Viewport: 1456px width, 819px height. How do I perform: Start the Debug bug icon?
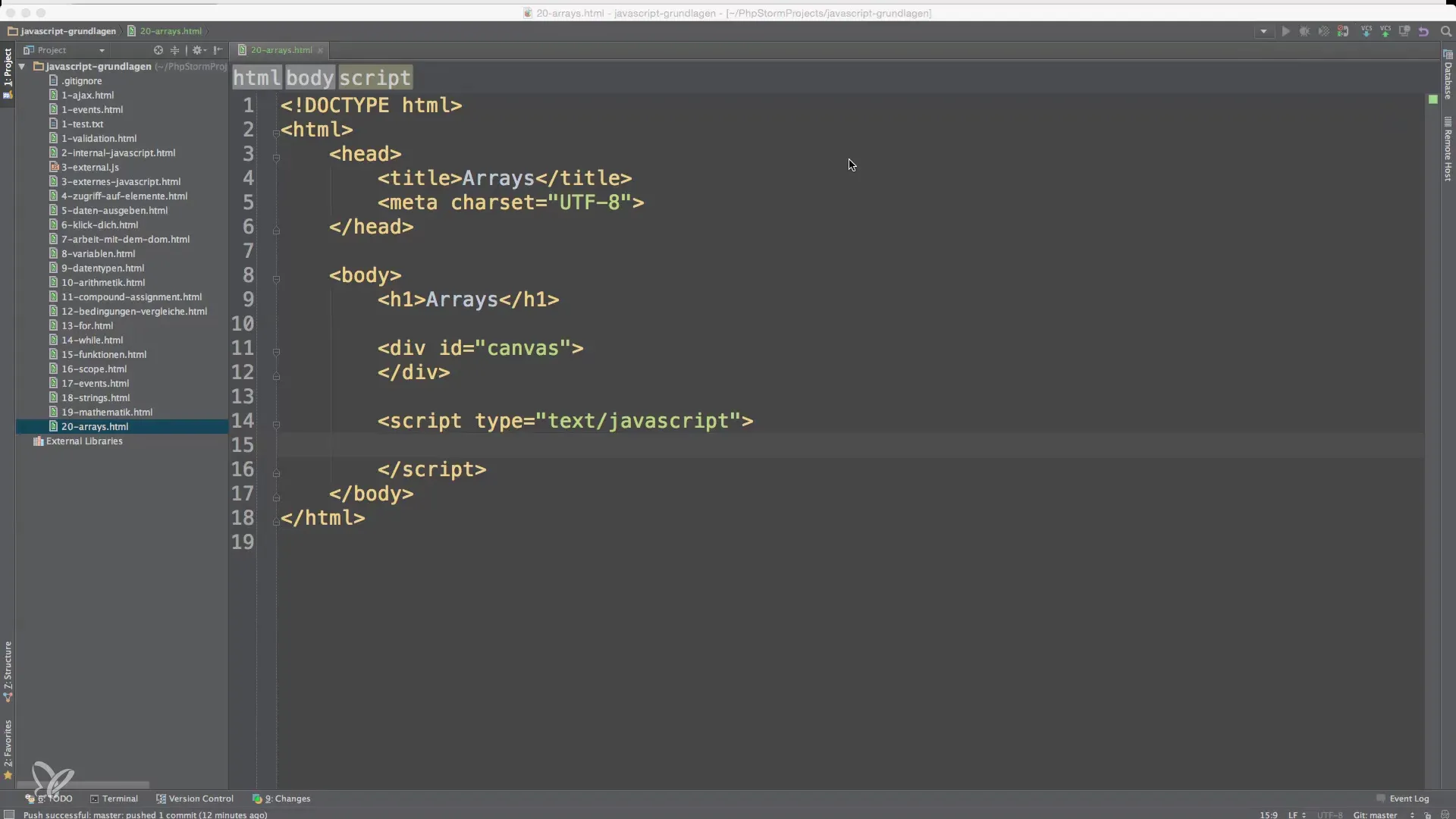tap(1304, 32)
